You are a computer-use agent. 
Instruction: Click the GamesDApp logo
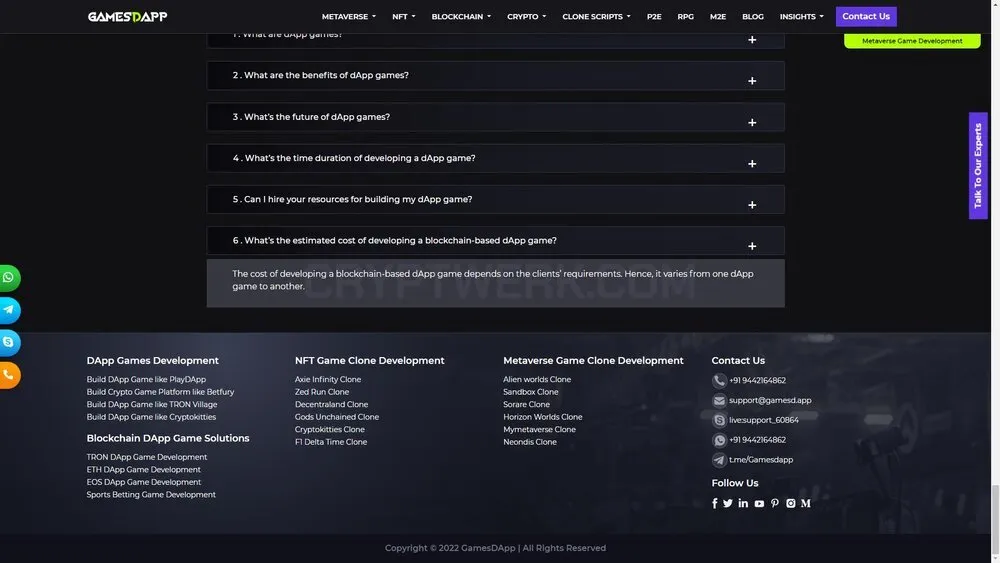point(128,17)
